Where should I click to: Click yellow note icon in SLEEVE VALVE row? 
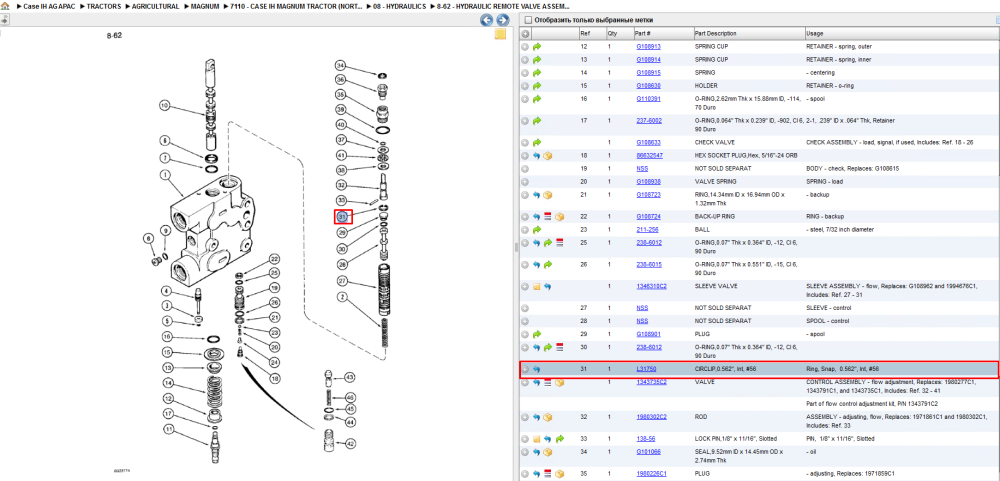coord(537,286)
